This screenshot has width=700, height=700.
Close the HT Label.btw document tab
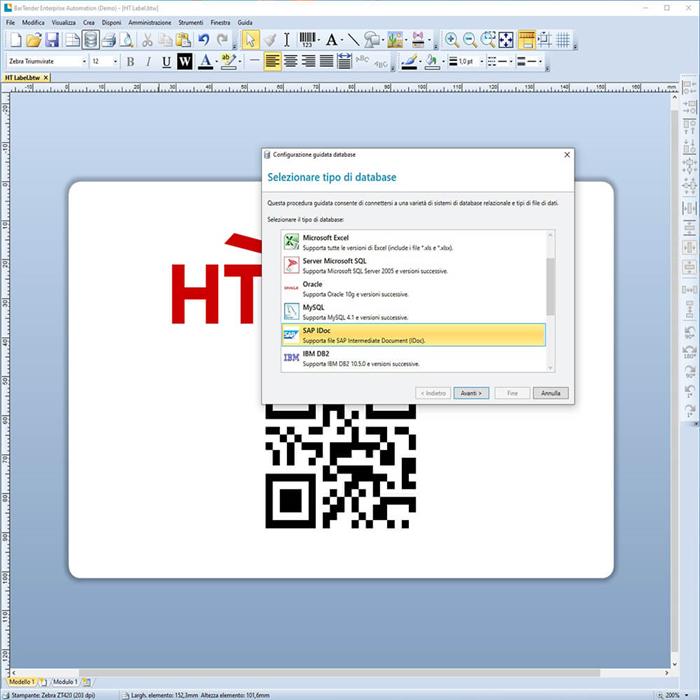click(x=46, y=78)
